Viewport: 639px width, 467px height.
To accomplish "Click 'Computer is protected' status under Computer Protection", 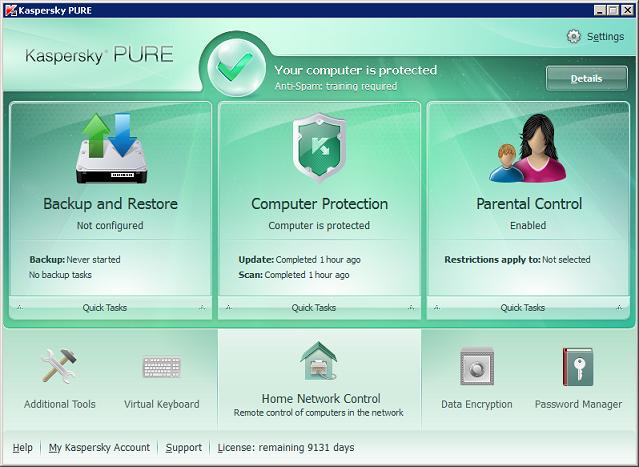I will coord(319,225).
